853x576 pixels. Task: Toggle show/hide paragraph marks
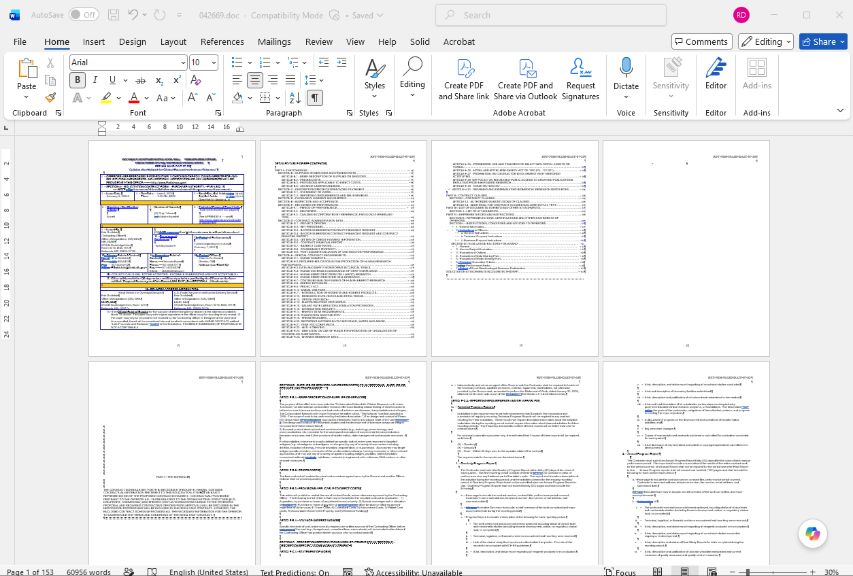tap(314, 98)
